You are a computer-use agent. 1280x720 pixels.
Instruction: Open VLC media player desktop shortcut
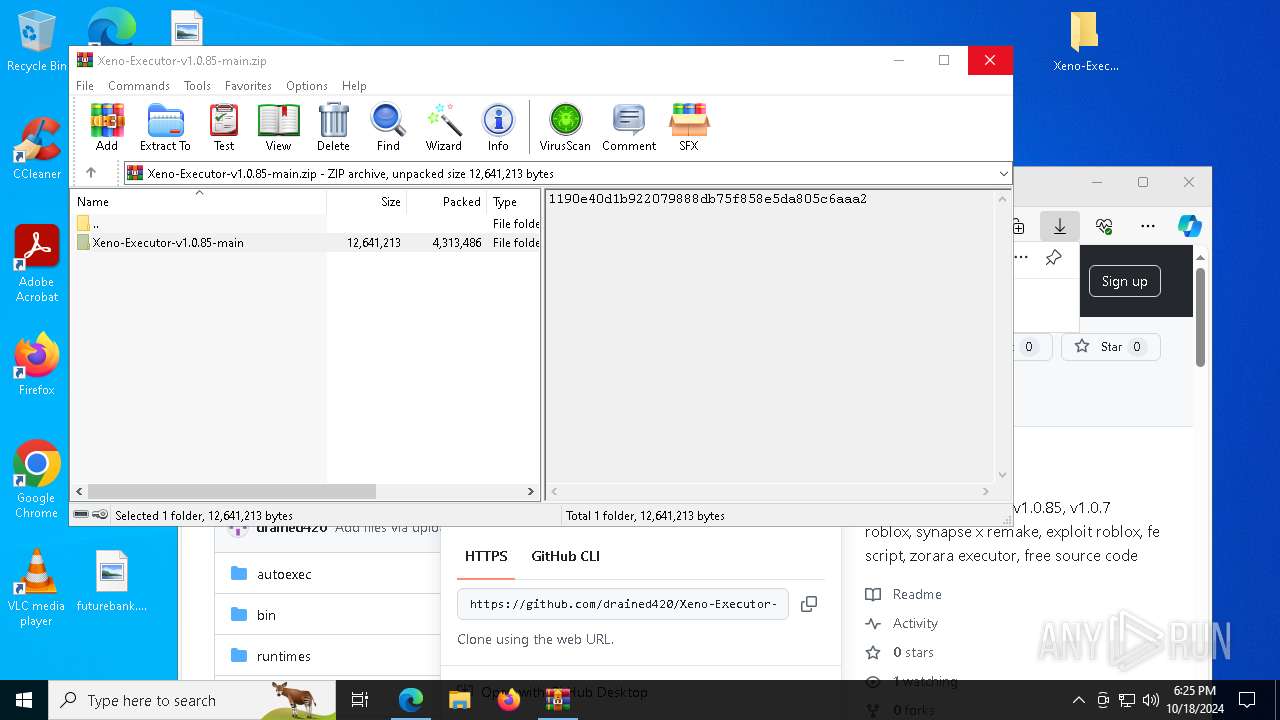pyautogui.click(x=36, y=588)
